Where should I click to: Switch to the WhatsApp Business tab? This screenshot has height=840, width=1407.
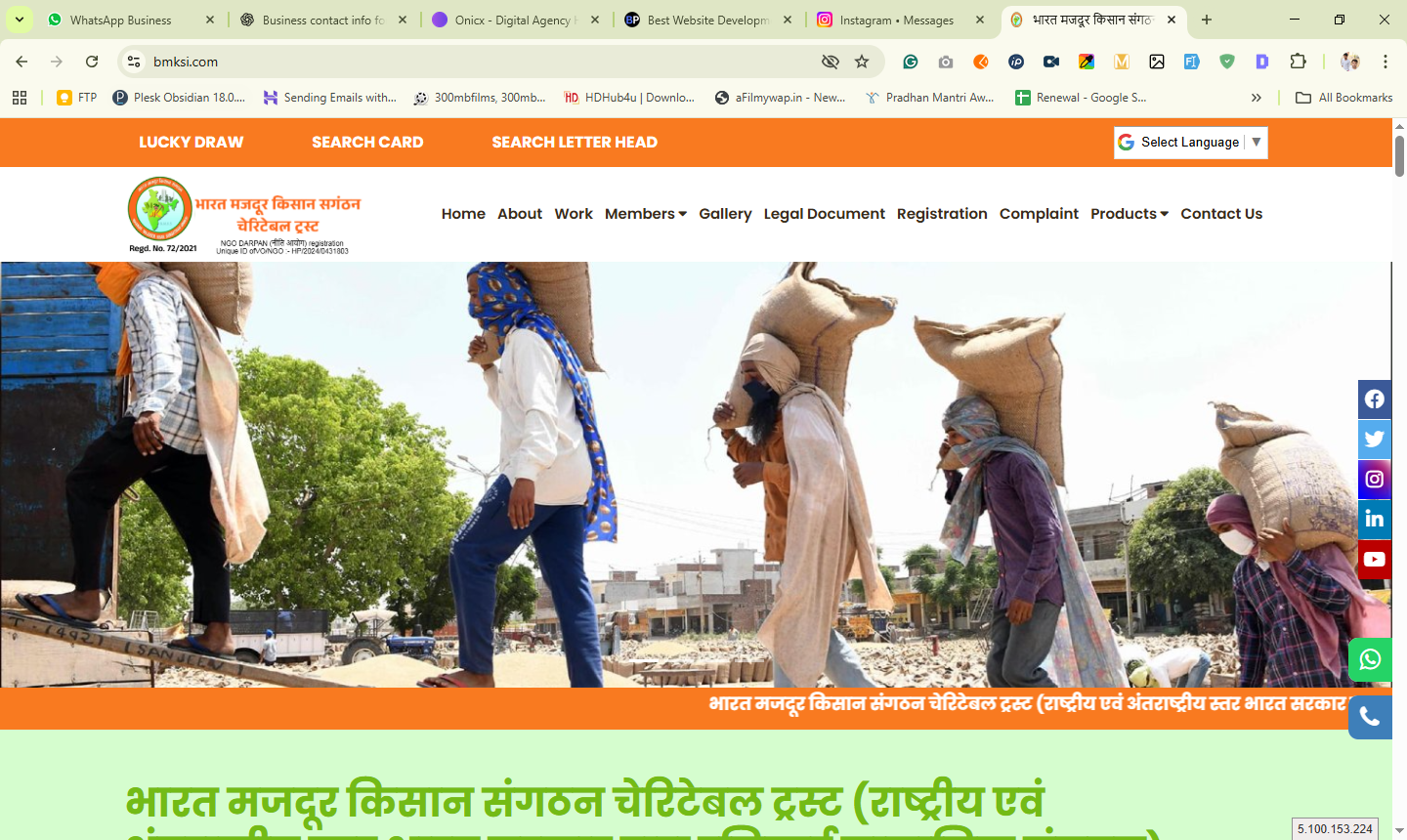121,20
